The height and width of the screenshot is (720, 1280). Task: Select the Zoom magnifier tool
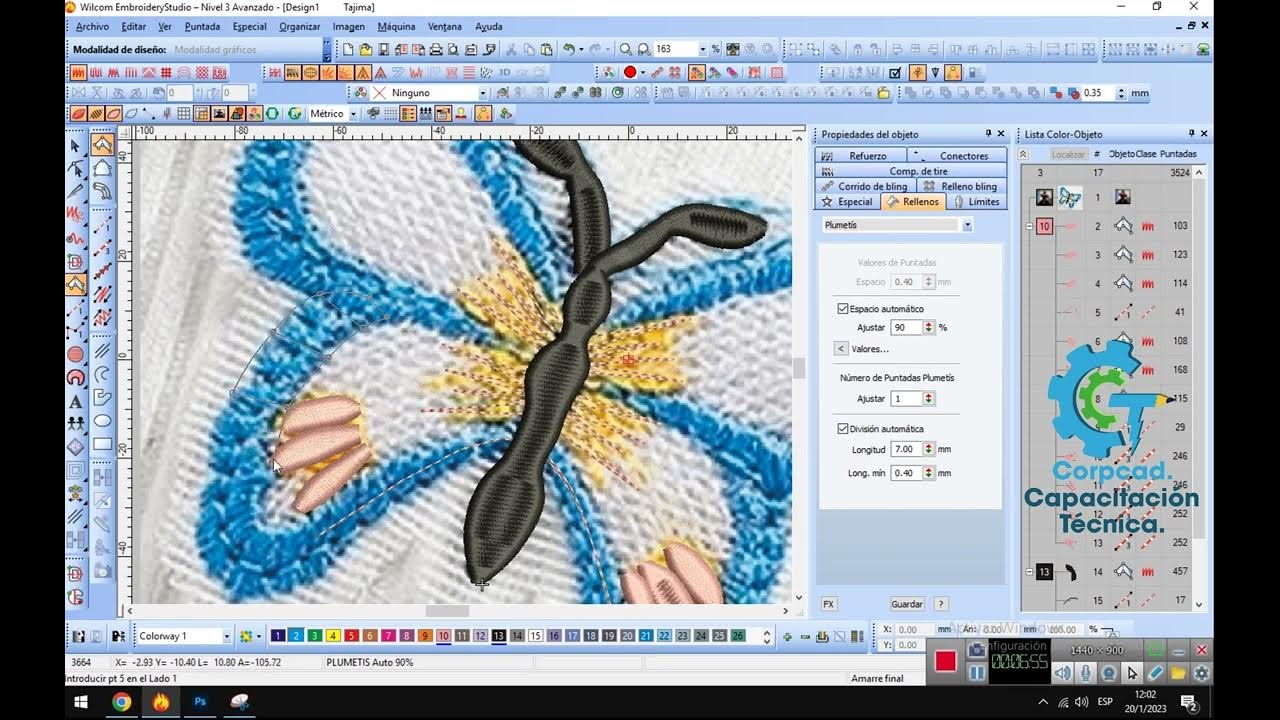[x=625, y=49]
